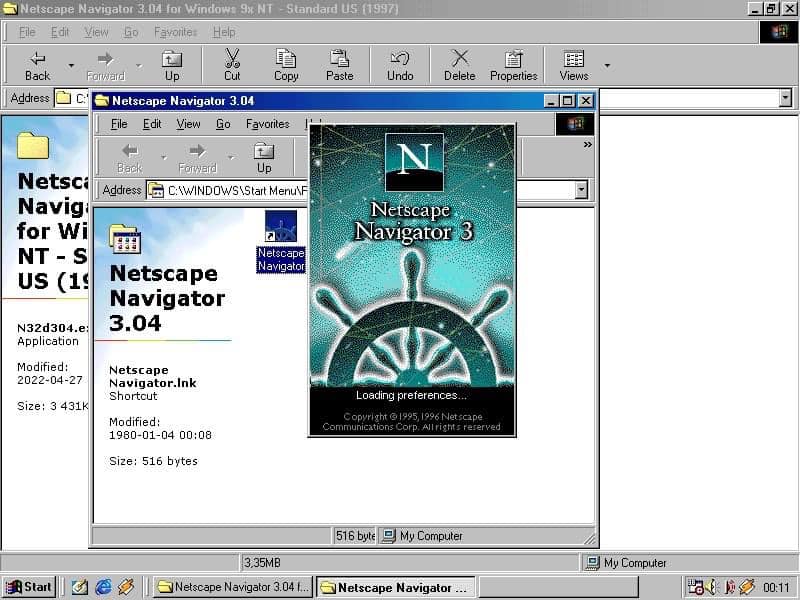Expand the Views dropdown arrow
Viewport: 800px width, 600px height.
(607, 66)
